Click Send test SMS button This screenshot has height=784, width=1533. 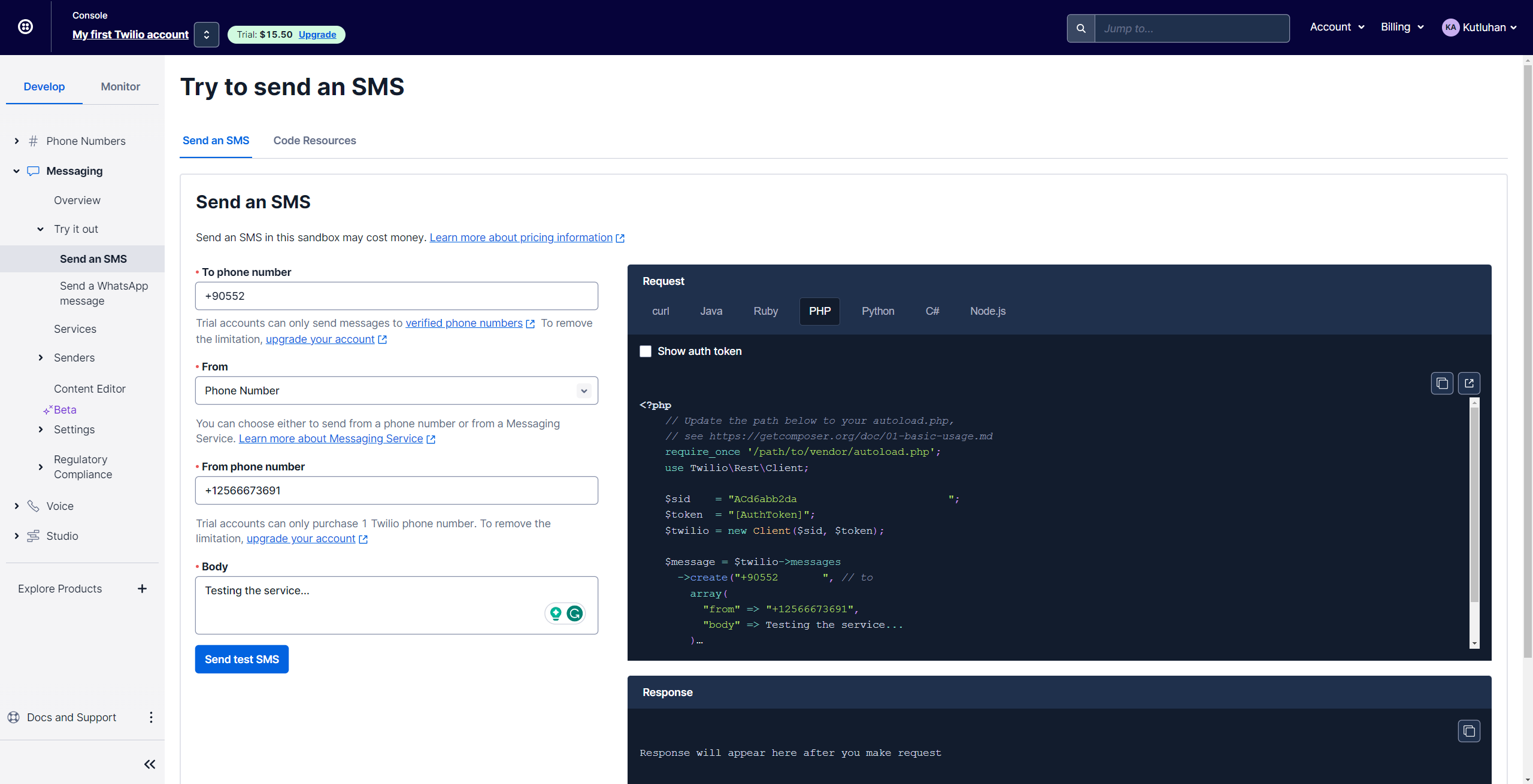tap(242, 659)
